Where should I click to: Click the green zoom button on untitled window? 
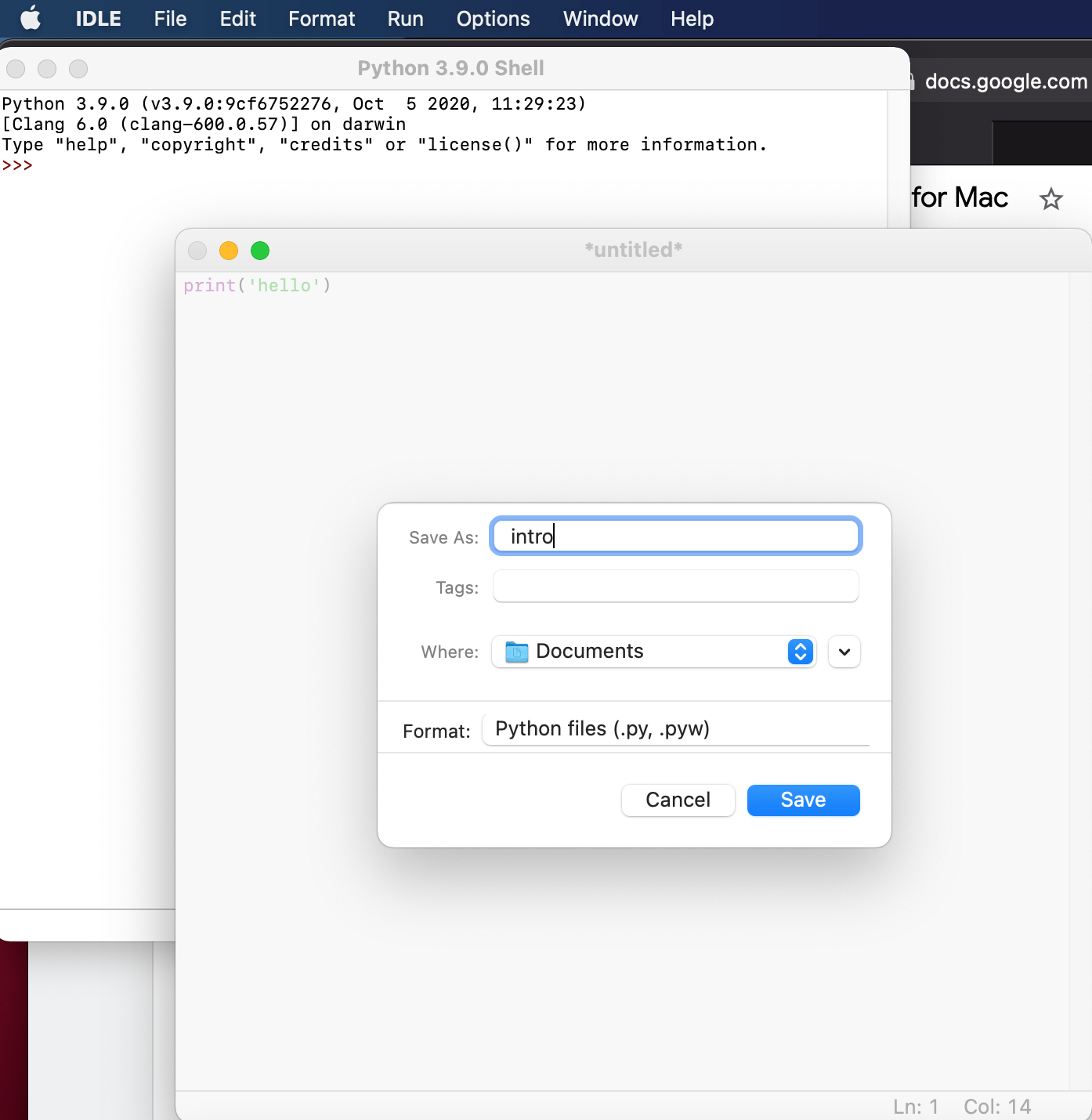(260, 251)
